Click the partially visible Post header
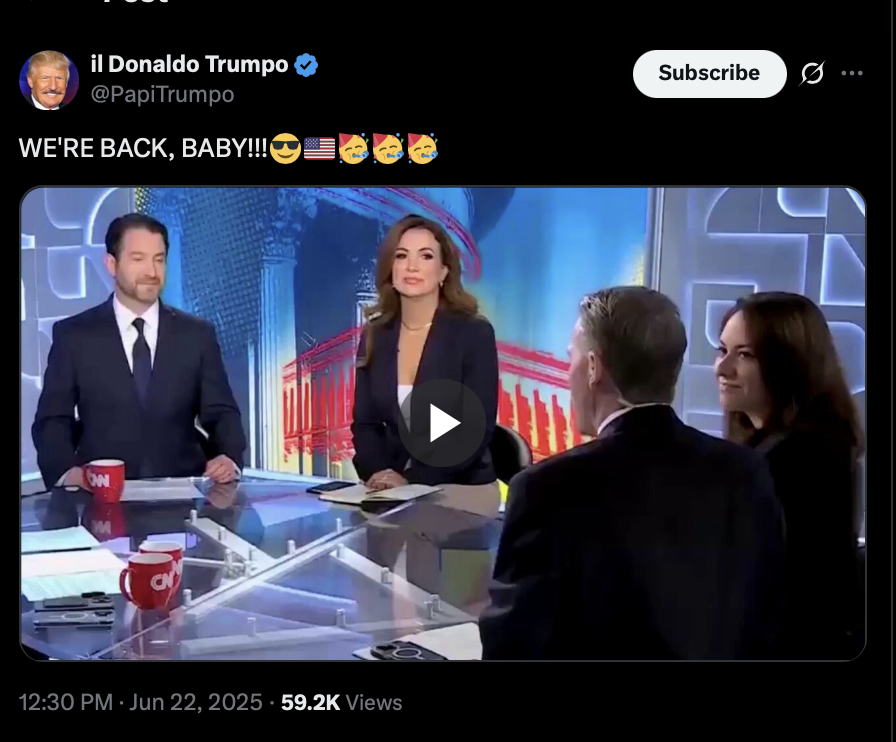896x742 pixels. pos(136,2)
